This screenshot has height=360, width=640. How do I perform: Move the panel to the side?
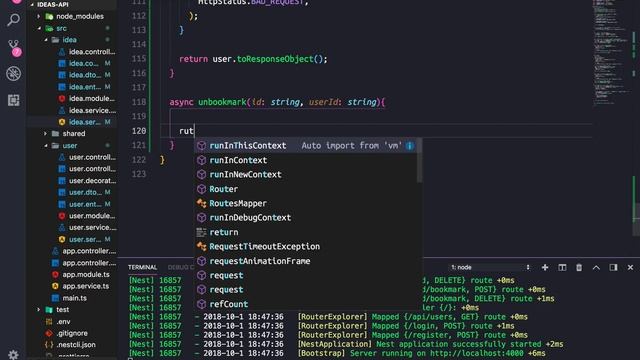point(613,267)
